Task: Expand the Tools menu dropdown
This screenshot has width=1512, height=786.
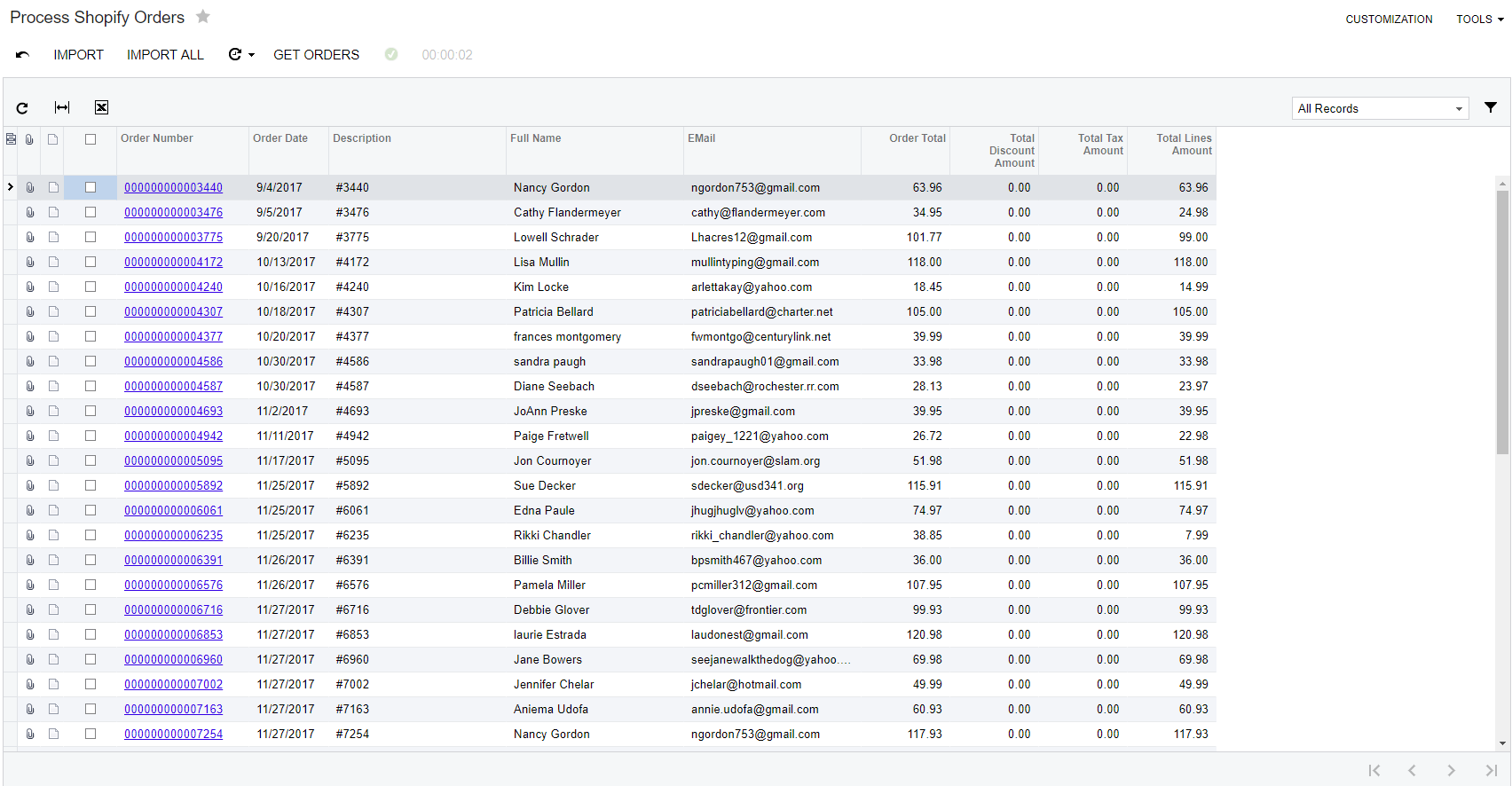Action: pyautogui.click(x=1479, y=19)
